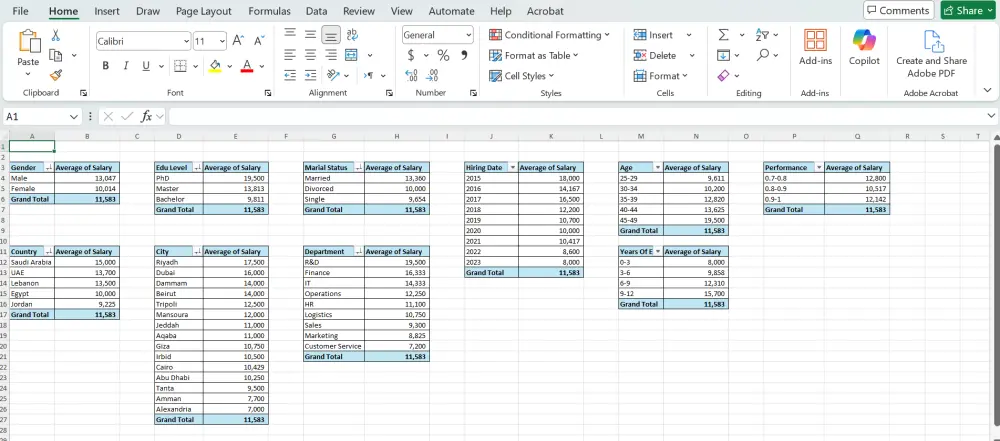Click the Wrap Text icon
Image resolution: width=1000 pixels, height=441 pixels.
pos(351,34)
